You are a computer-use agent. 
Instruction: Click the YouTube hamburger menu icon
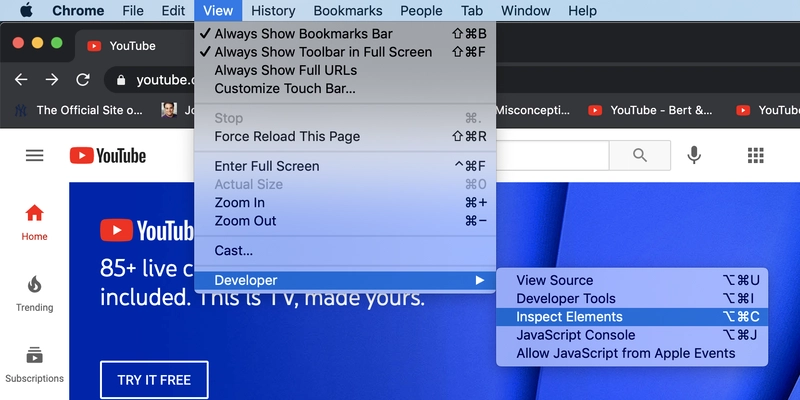click(x=35, y=155)
